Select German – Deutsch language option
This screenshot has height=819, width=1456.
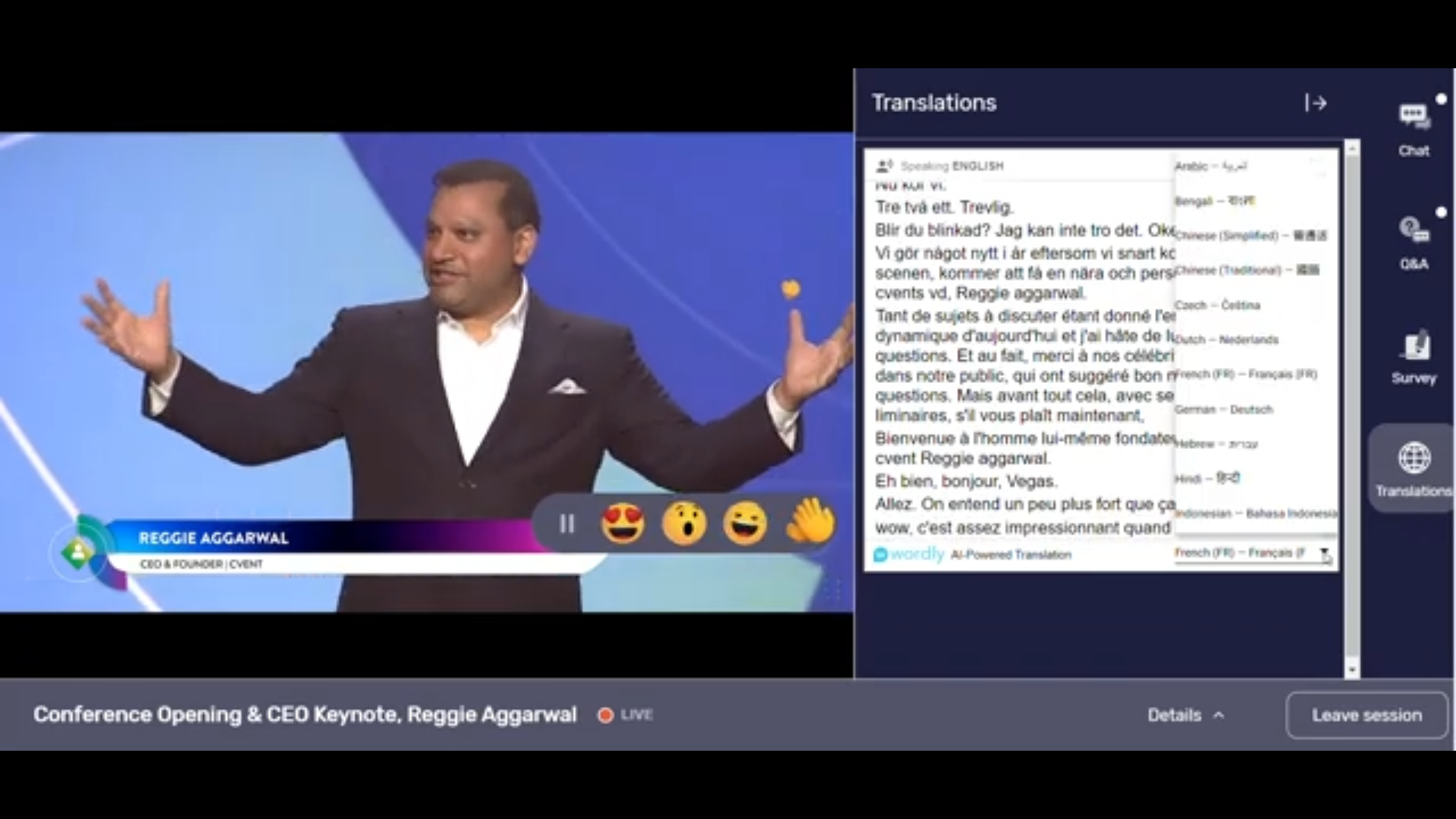1224,409
